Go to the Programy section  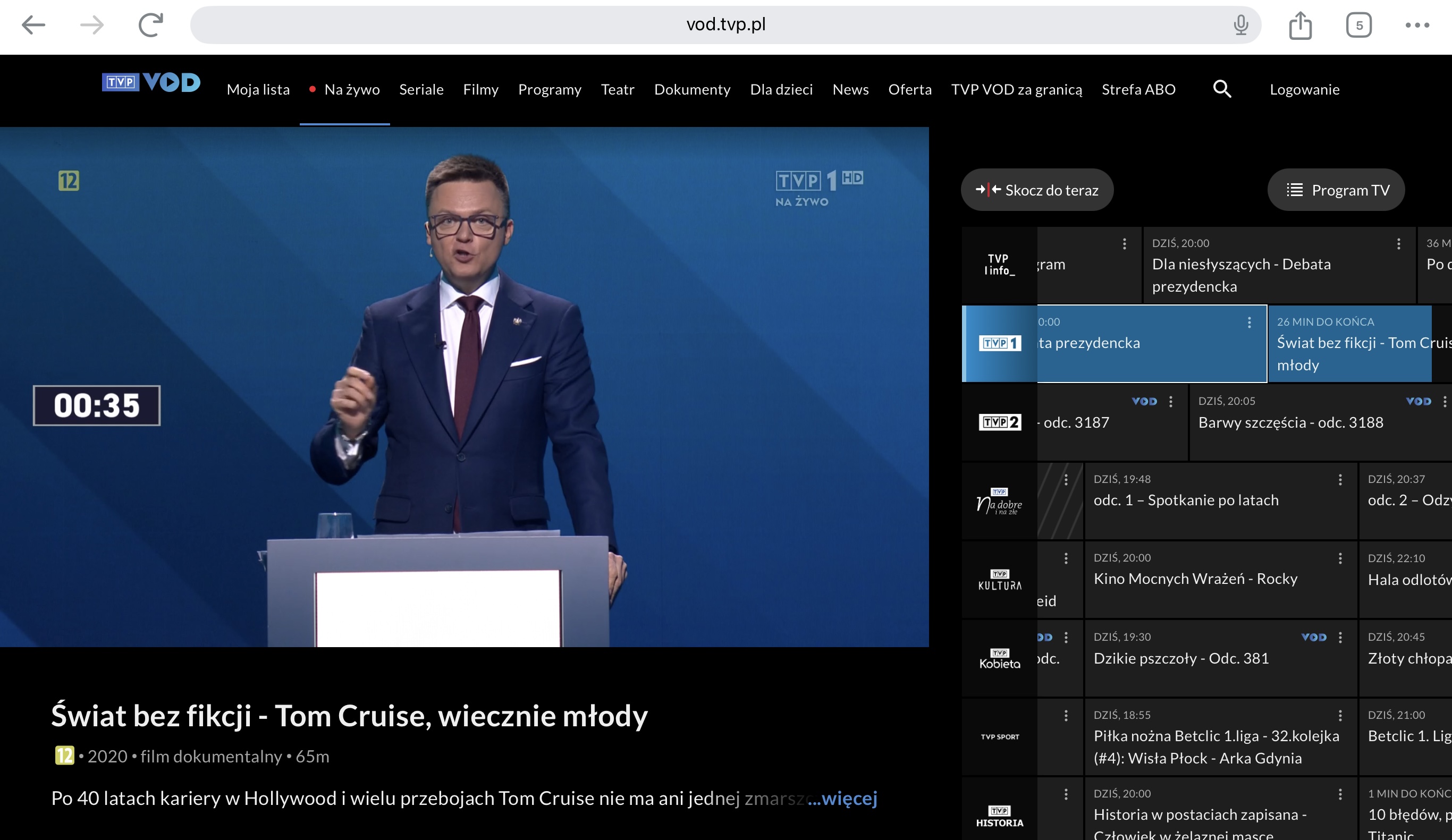coord(550,89)
